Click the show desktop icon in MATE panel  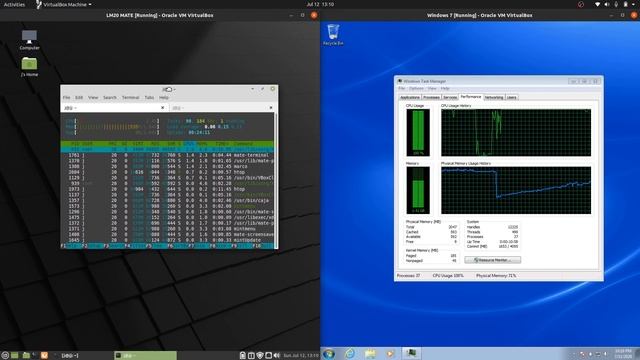(15, 356)
